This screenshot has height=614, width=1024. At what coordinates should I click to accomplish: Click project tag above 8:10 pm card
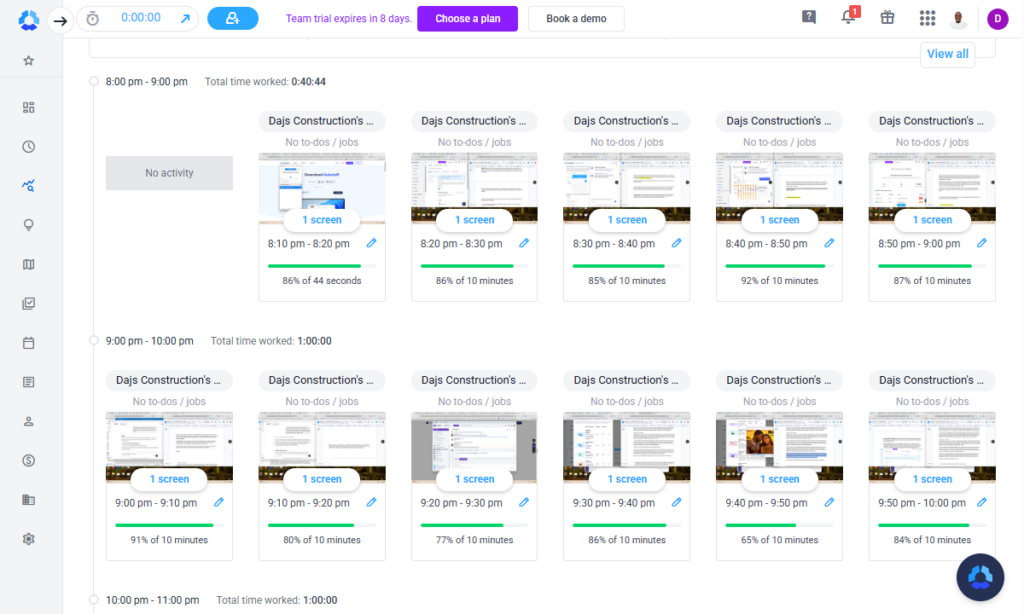point(321,121)
